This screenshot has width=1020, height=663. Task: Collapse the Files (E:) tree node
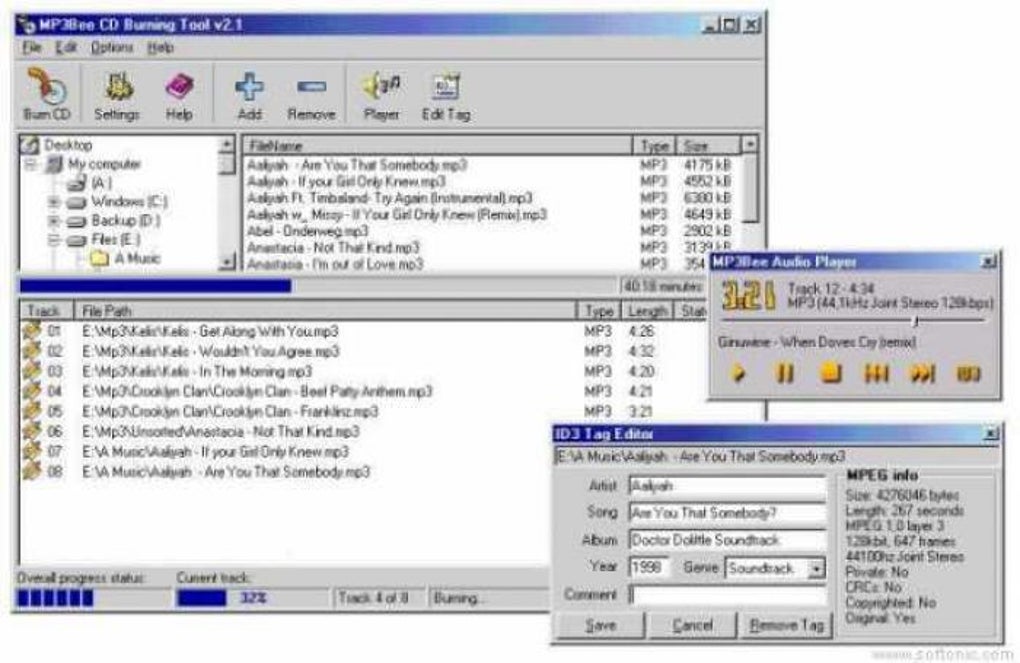(55, 239)
